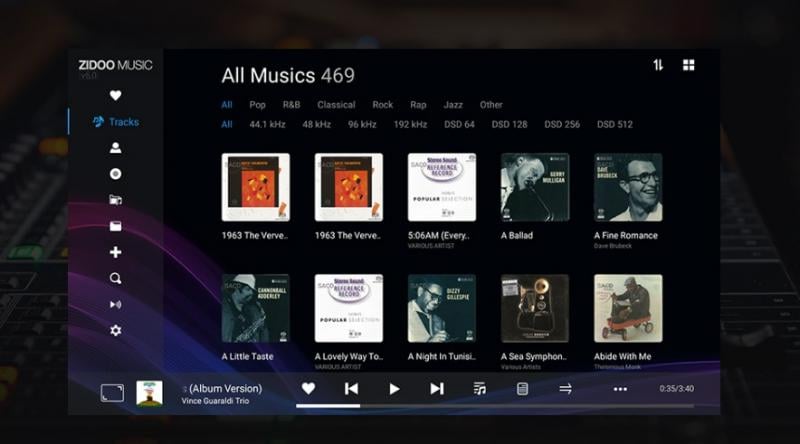The image size is (800, 444).
Task: Filter by 44.1 kHz sample rate
Action: click(267, 125)
